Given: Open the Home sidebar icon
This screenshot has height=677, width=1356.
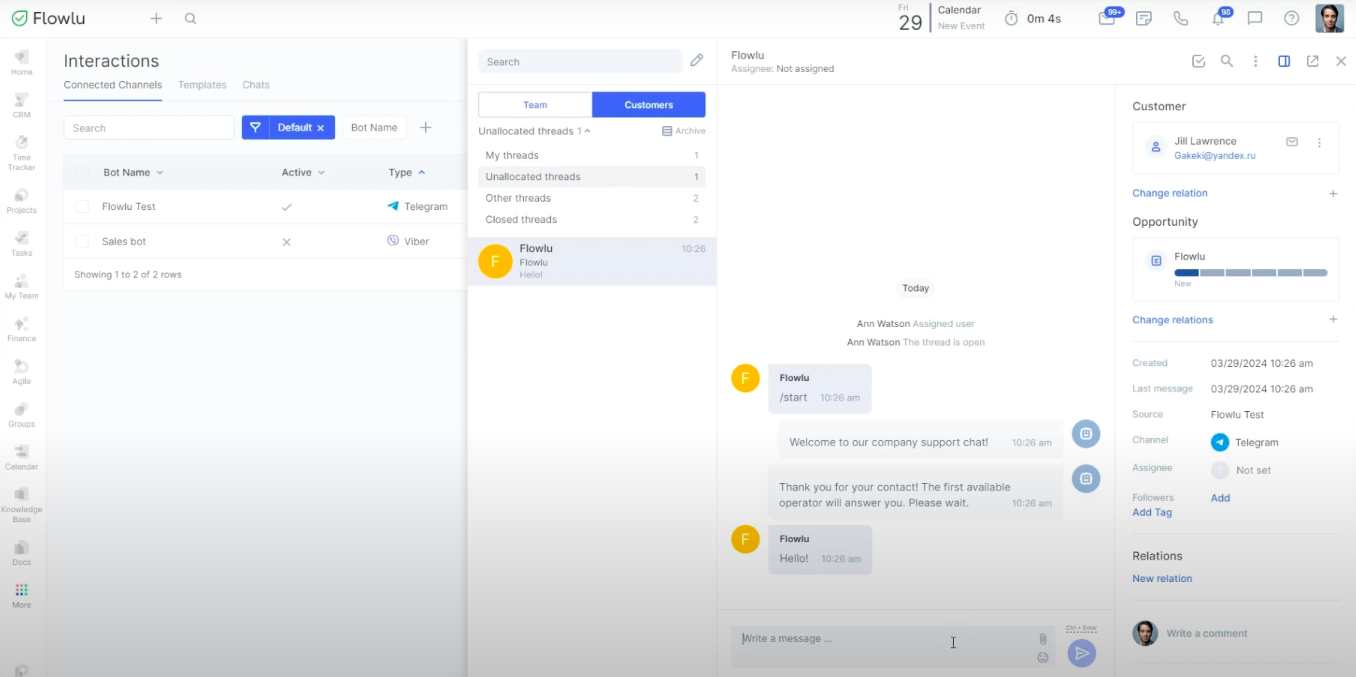Looking at the screenshot, I should click(x=22, y=62).
